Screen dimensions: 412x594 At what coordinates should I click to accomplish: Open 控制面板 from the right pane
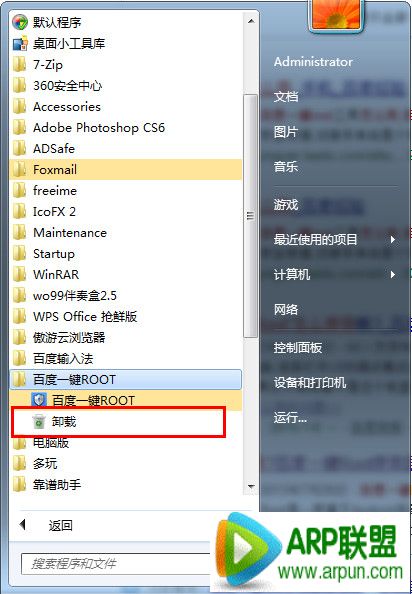pyautogui.click(x=298, y=347)
